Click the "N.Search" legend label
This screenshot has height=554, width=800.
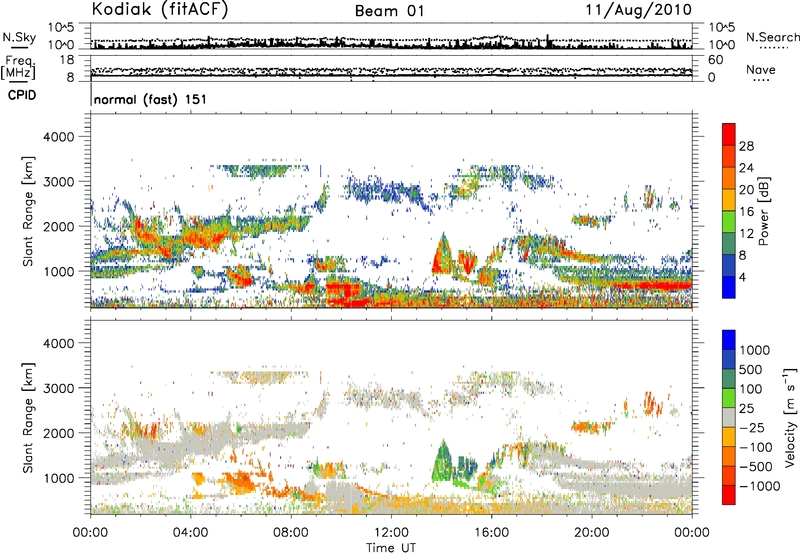pos(772,37)
